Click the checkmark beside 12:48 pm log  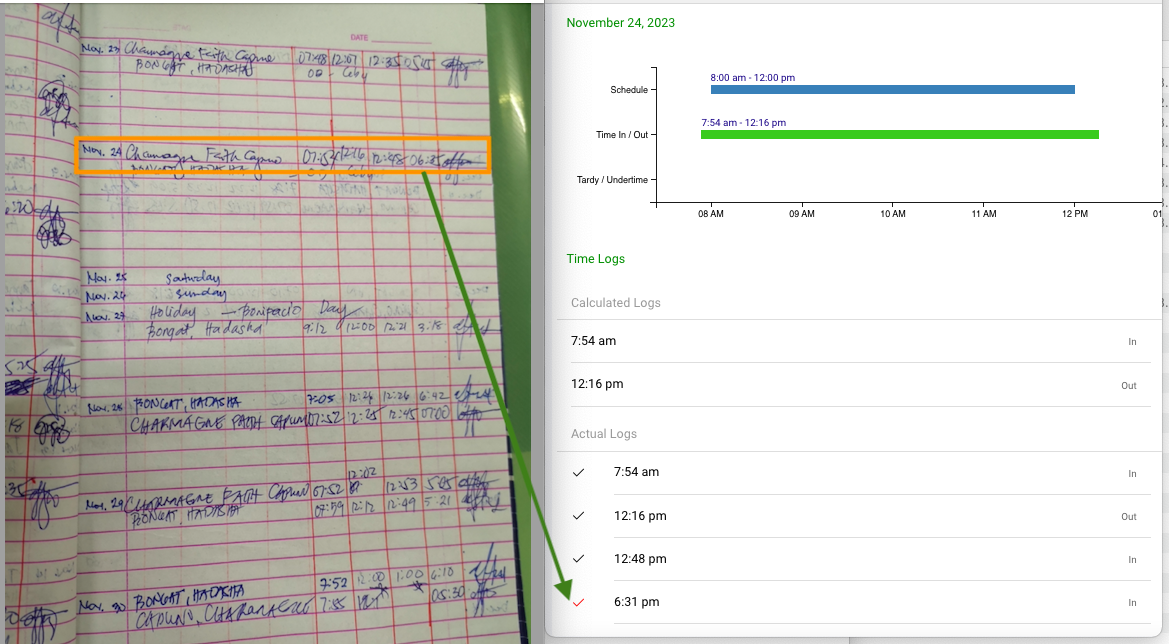[578, 559]
